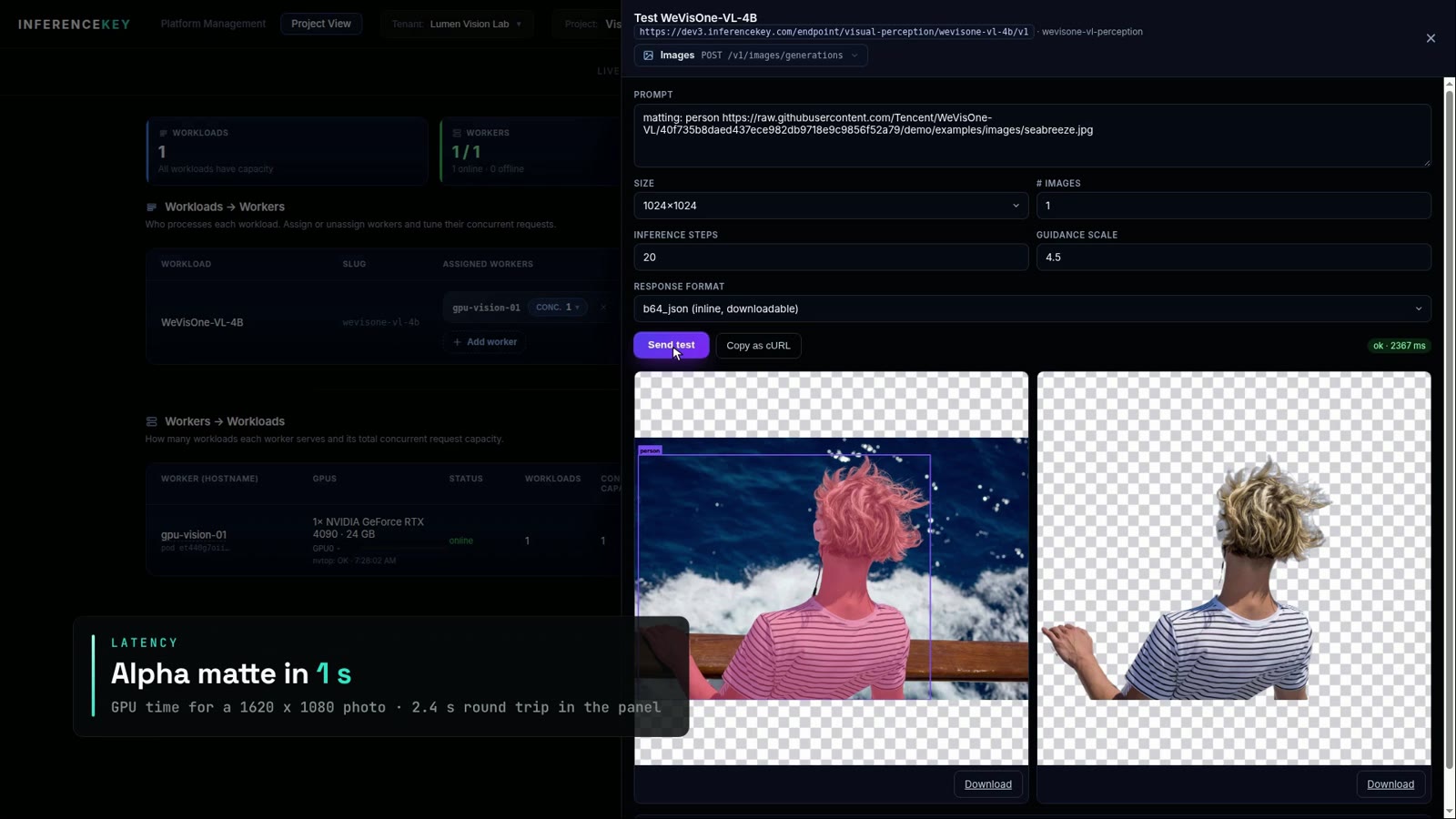
Task: Open the CONC. 1 concurrency dropdown
Action: pos(558,308)
